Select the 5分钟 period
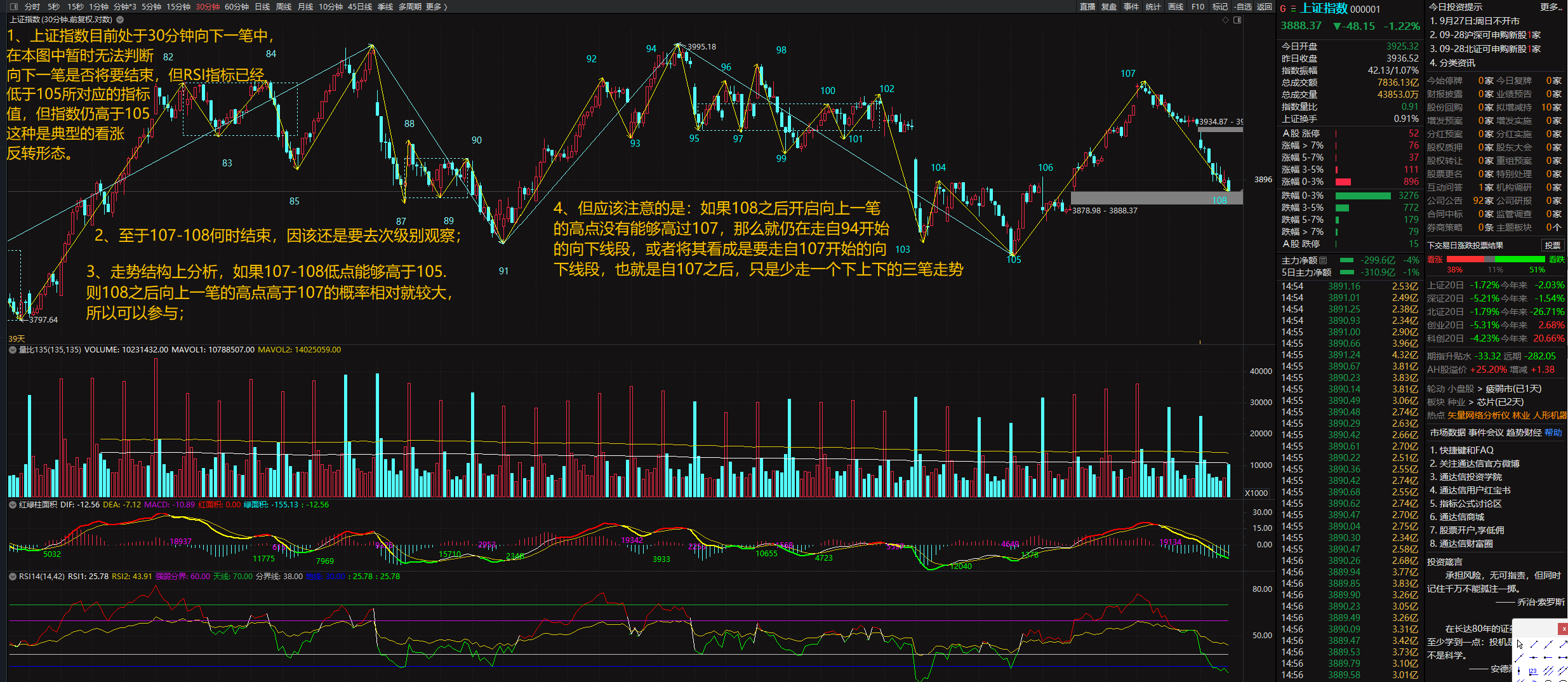Screen dimensions: 1568x682 click(x=151, y=6)
